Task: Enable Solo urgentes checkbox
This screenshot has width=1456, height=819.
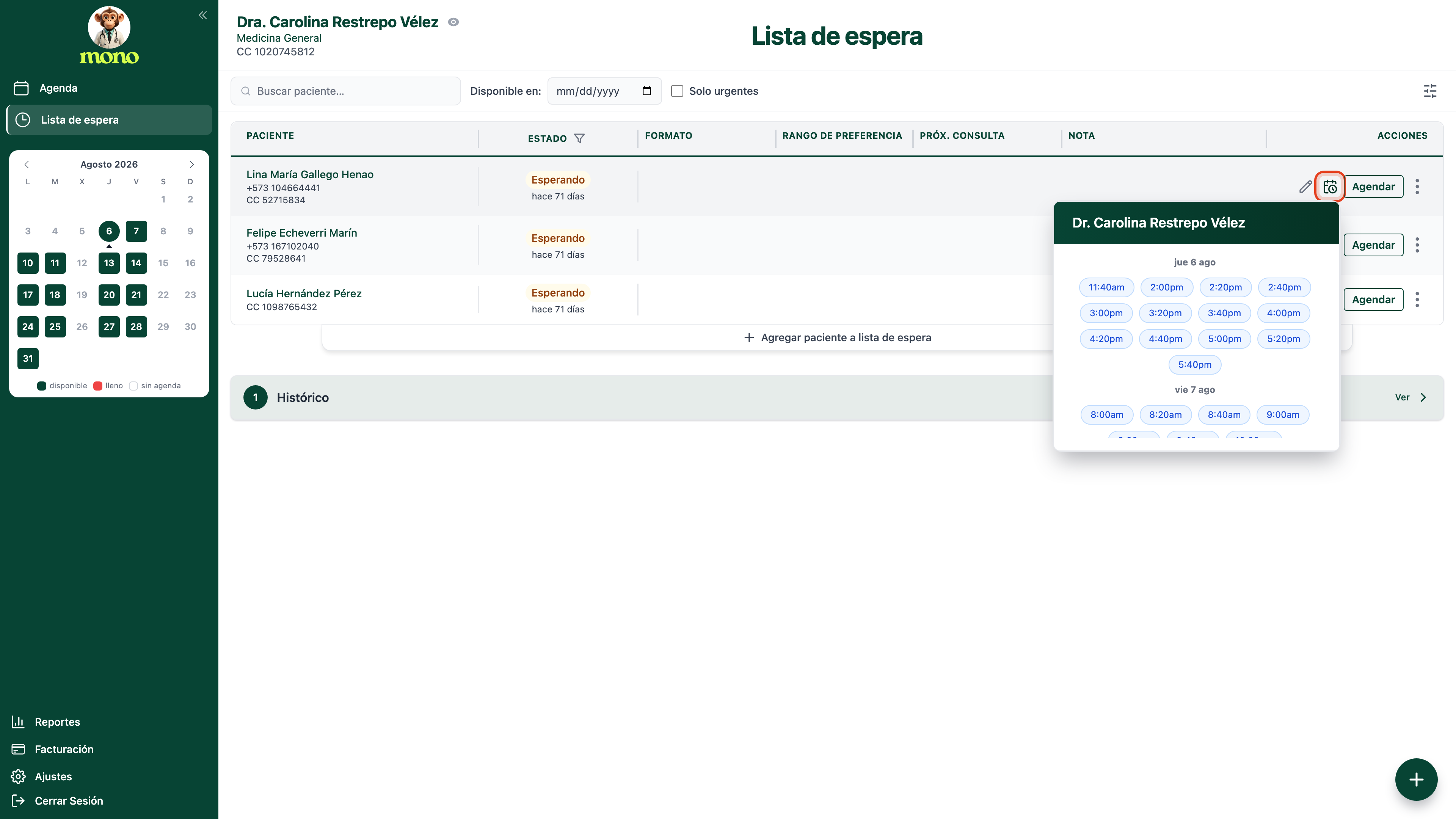Action: [x=677, y=91]
